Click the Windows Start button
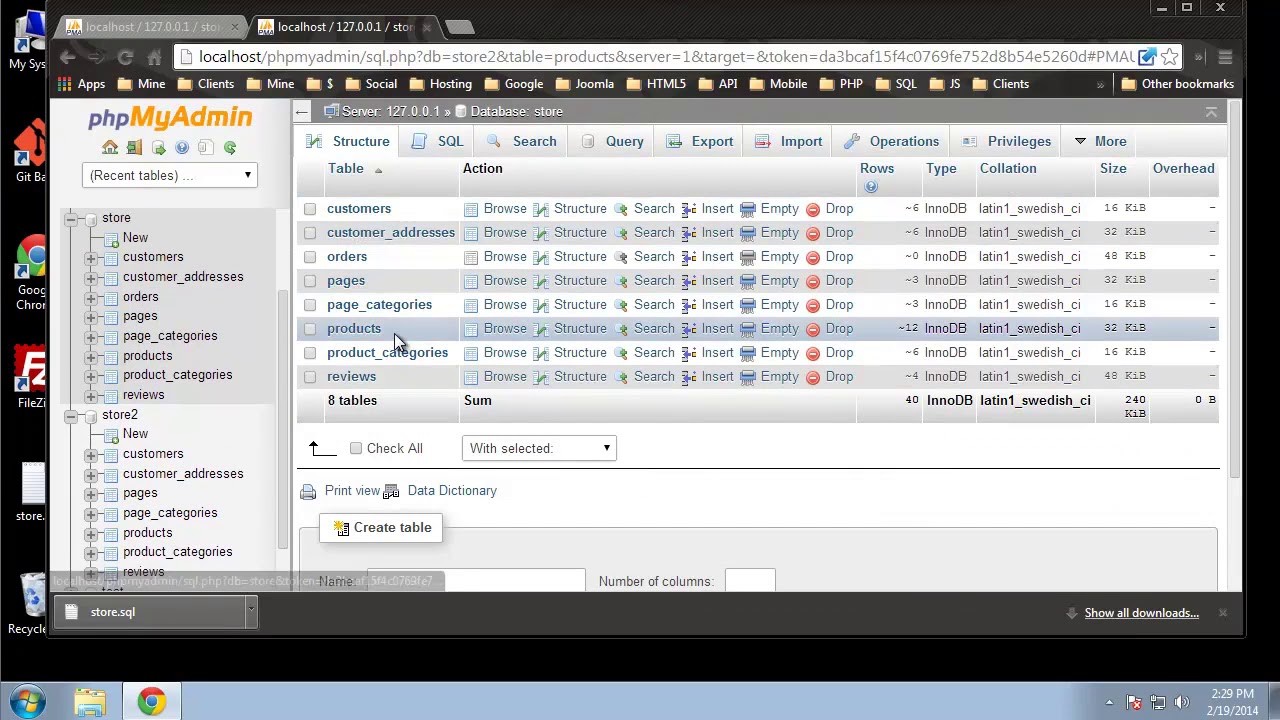 pyautogui.click(x=28, y=701)
